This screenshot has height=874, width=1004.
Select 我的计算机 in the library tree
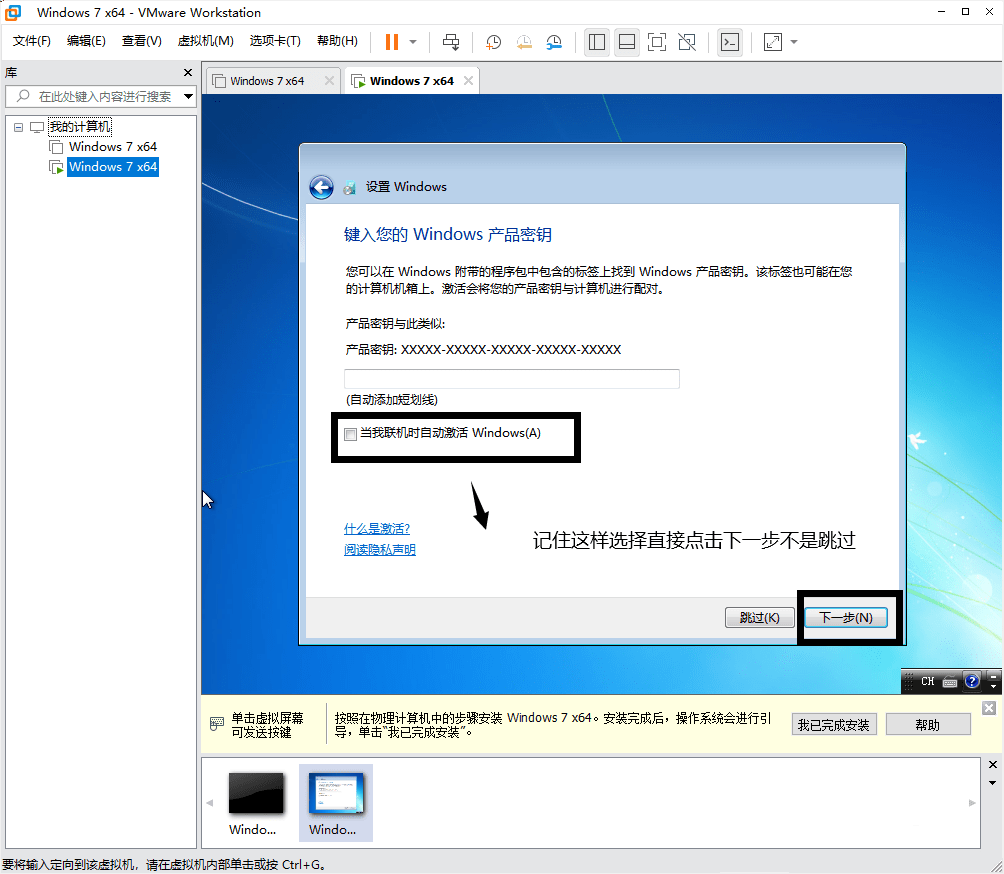tap(80, 127)
